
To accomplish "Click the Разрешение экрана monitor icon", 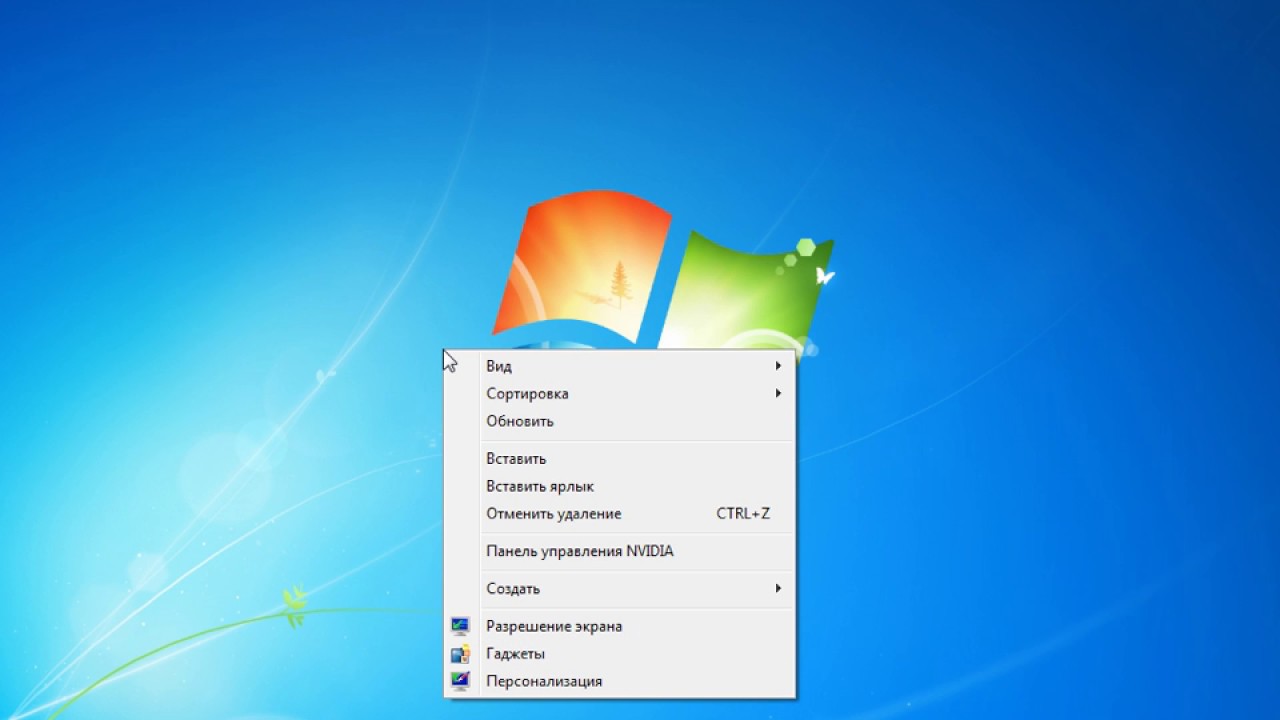I will (460, 626).
